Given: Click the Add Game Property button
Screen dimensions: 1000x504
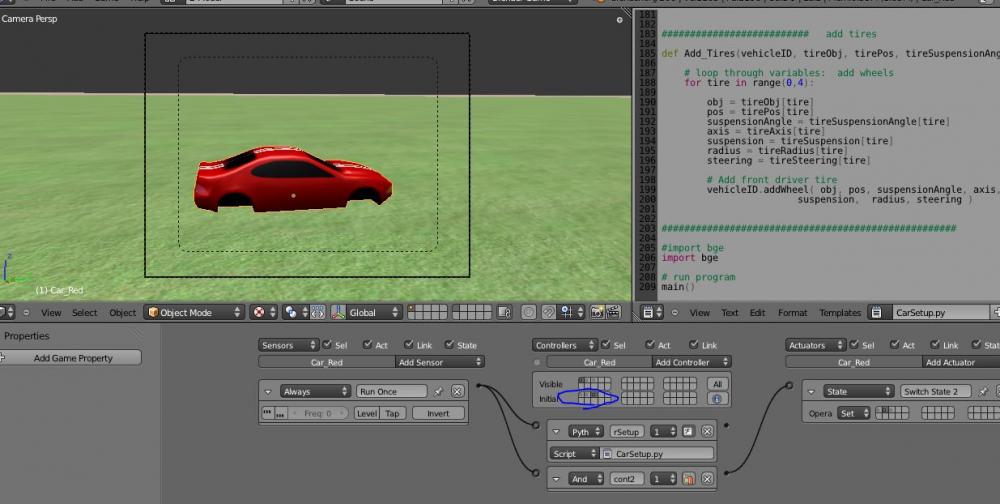Looking at the screenshot, I should pyautogui.click(x=73, y=358).
